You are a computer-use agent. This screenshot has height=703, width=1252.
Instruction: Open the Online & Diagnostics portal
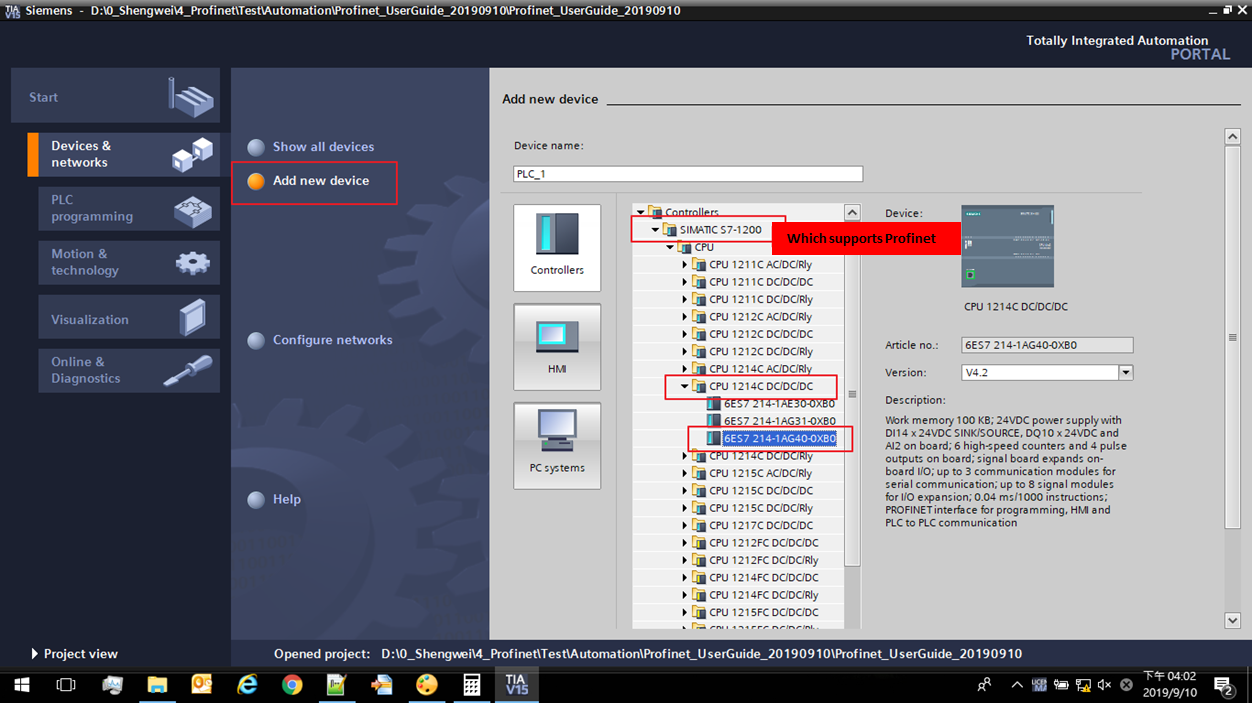129,370
